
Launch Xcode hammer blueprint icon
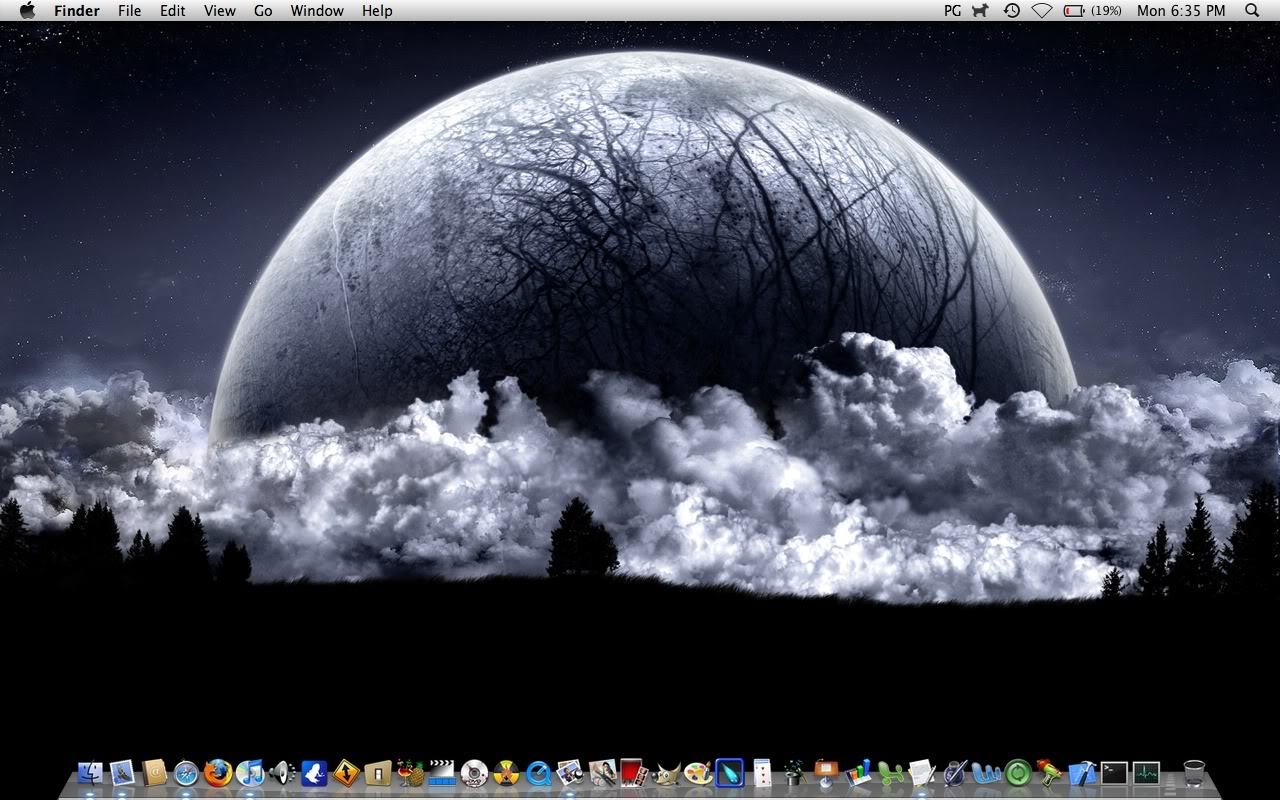[x=1082, y=772]
